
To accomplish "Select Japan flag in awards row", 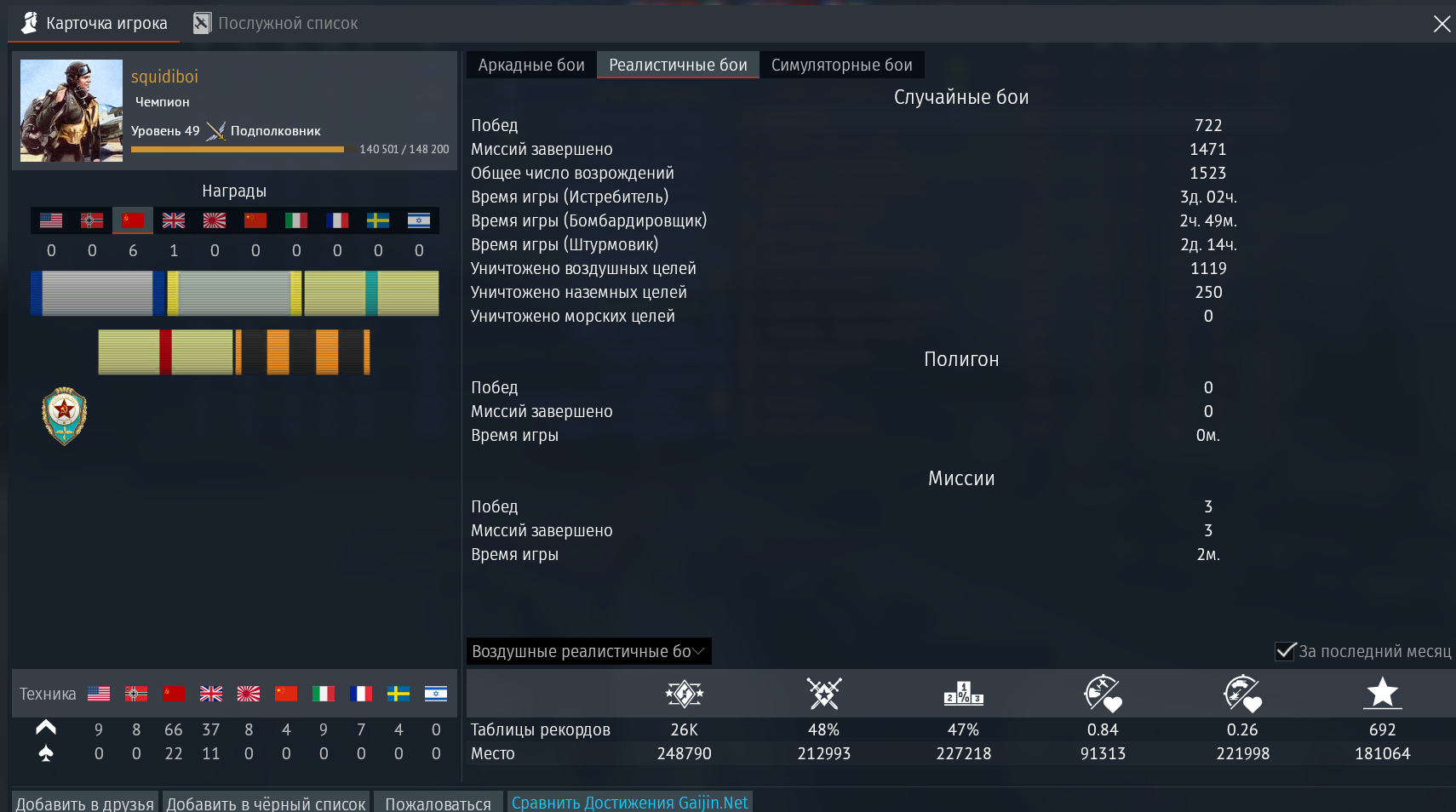I will pyautogui.click(x=215, y=220).
